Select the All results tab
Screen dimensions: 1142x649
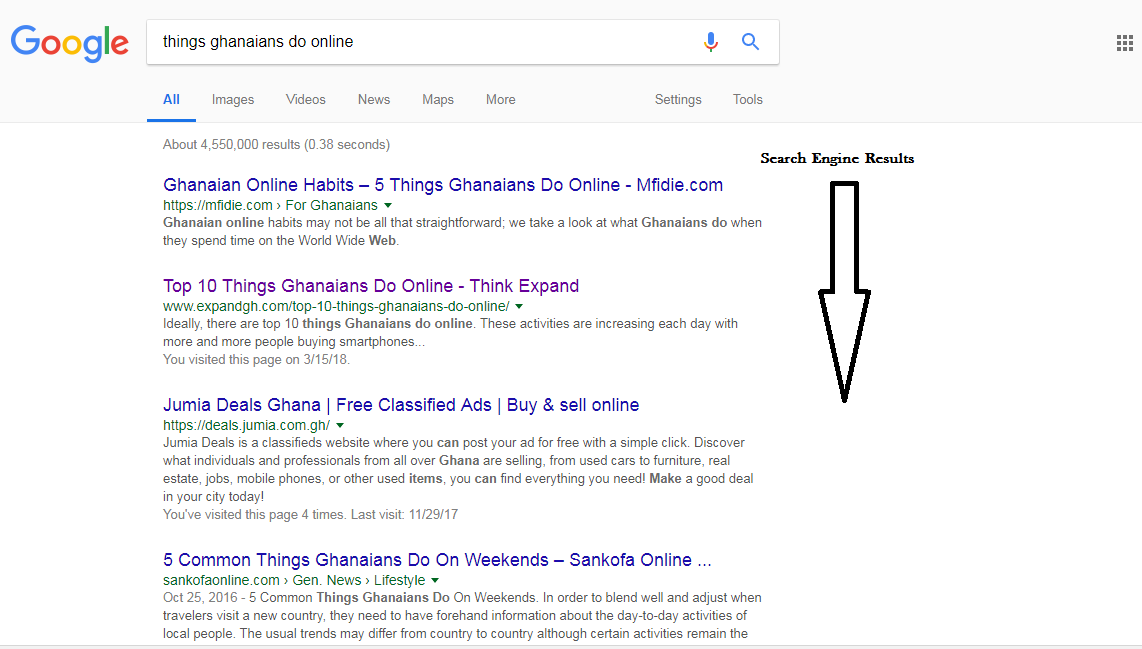171,100
